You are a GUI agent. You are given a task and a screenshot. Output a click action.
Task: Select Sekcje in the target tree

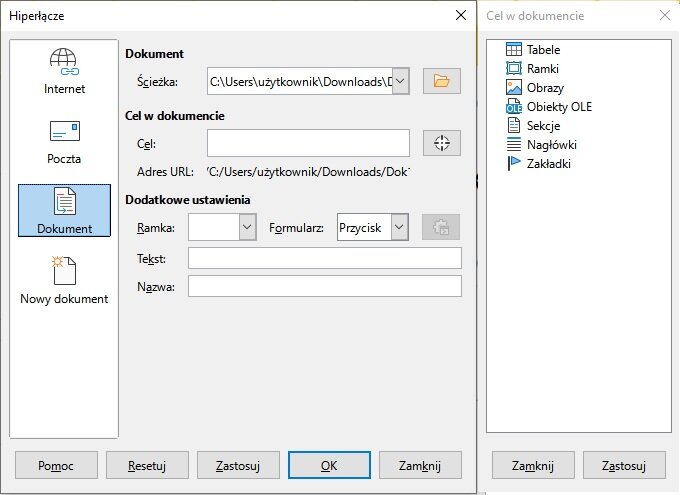543,125
